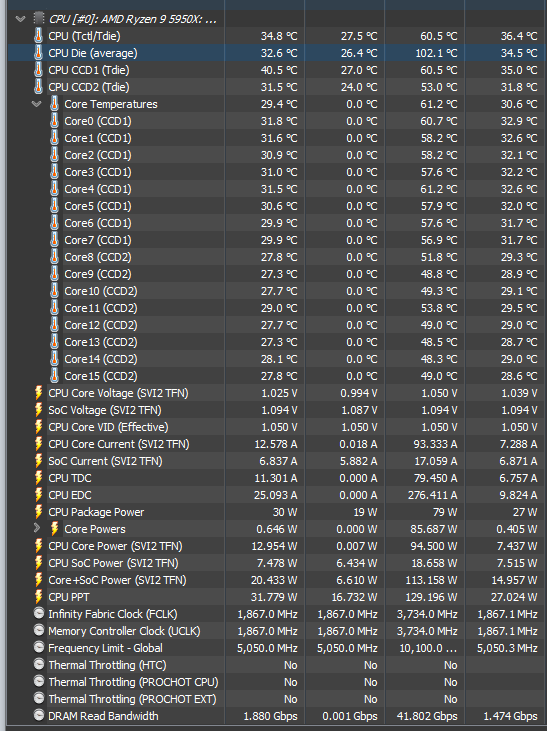Select the Core7 (CCD1) row
The width and height of the screenshot is (547, 731).
(277, 240)
